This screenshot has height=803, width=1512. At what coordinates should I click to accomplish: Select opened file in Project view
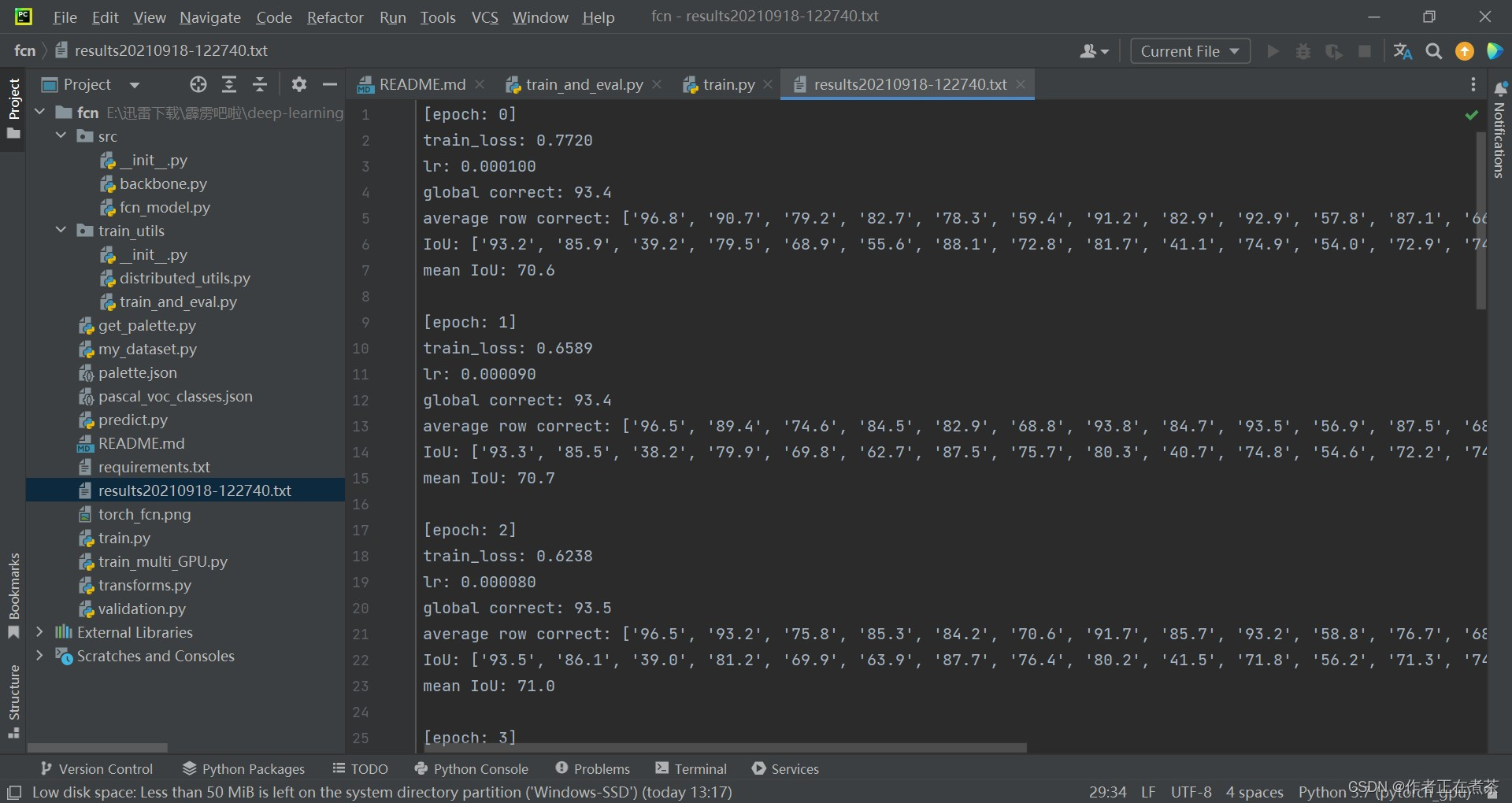tap(198, 84)
